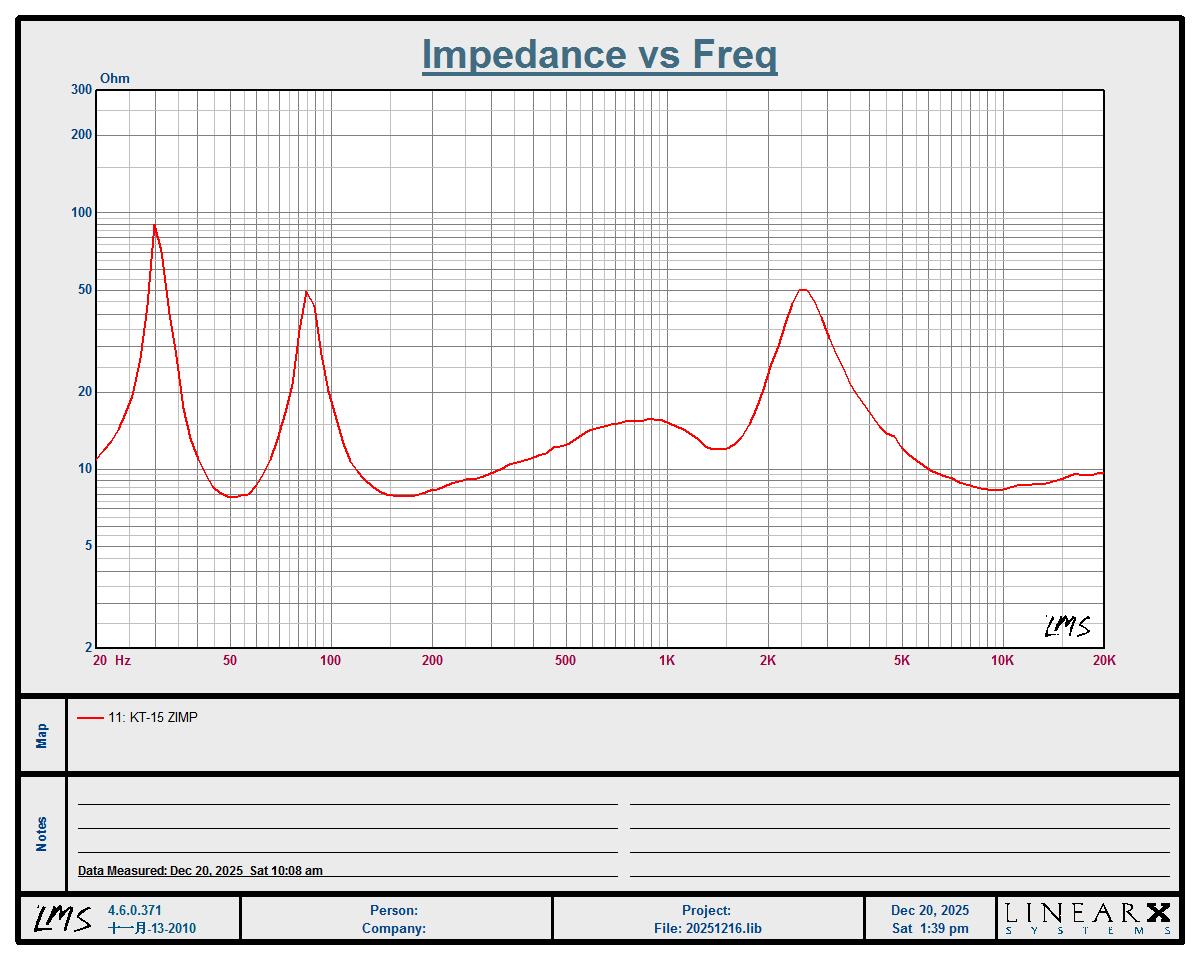This screenshot has width=1200, height=960.
Task: Click the LMS logo in the bottom-left footer
Action: coord(63,918)
